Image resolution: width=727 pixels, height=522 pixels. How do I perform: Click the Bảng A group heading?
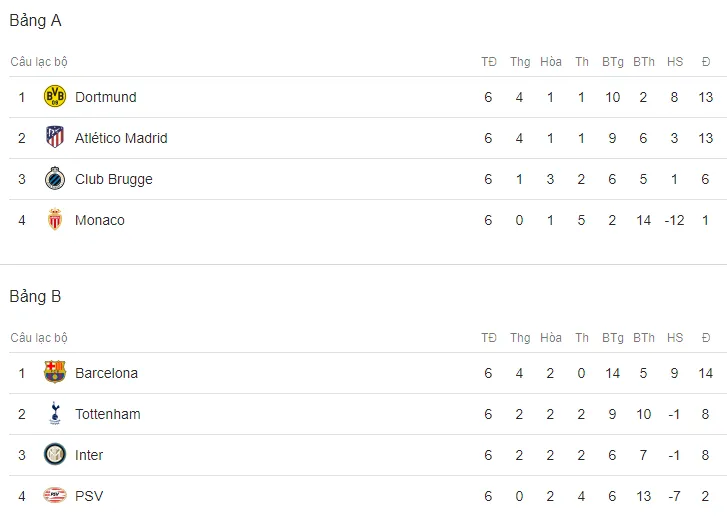point(35,21)
